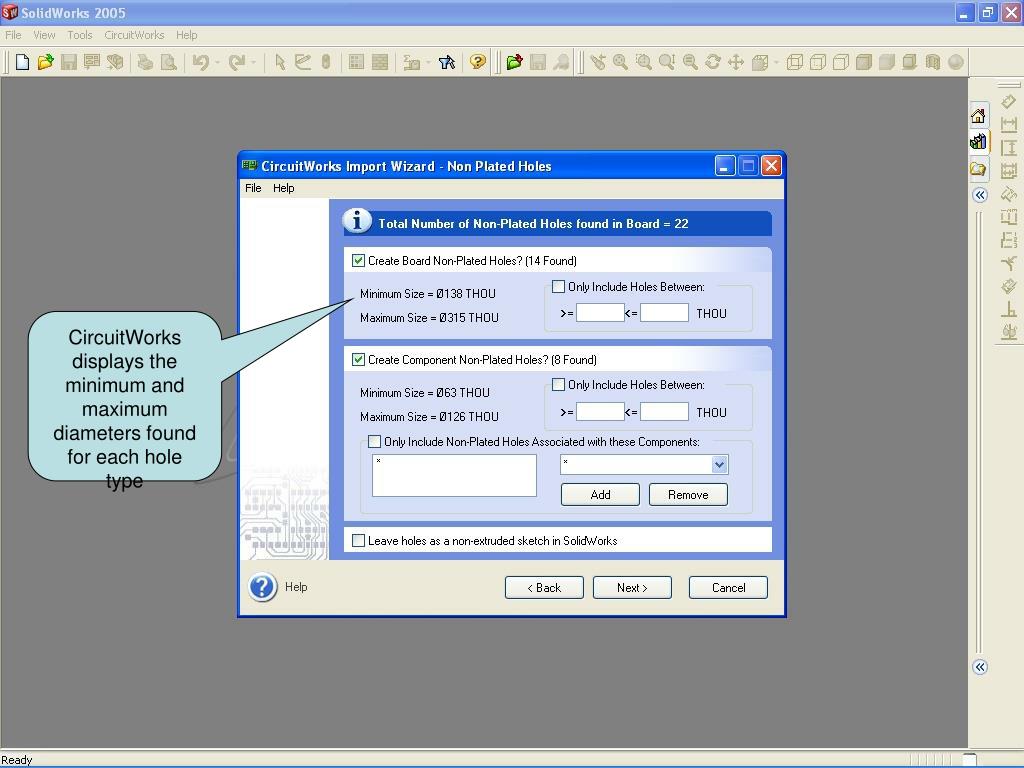This screenshot has width=1024, height=768.
Task: Open SolidWorks Tools menu
Action: (80, 35)
